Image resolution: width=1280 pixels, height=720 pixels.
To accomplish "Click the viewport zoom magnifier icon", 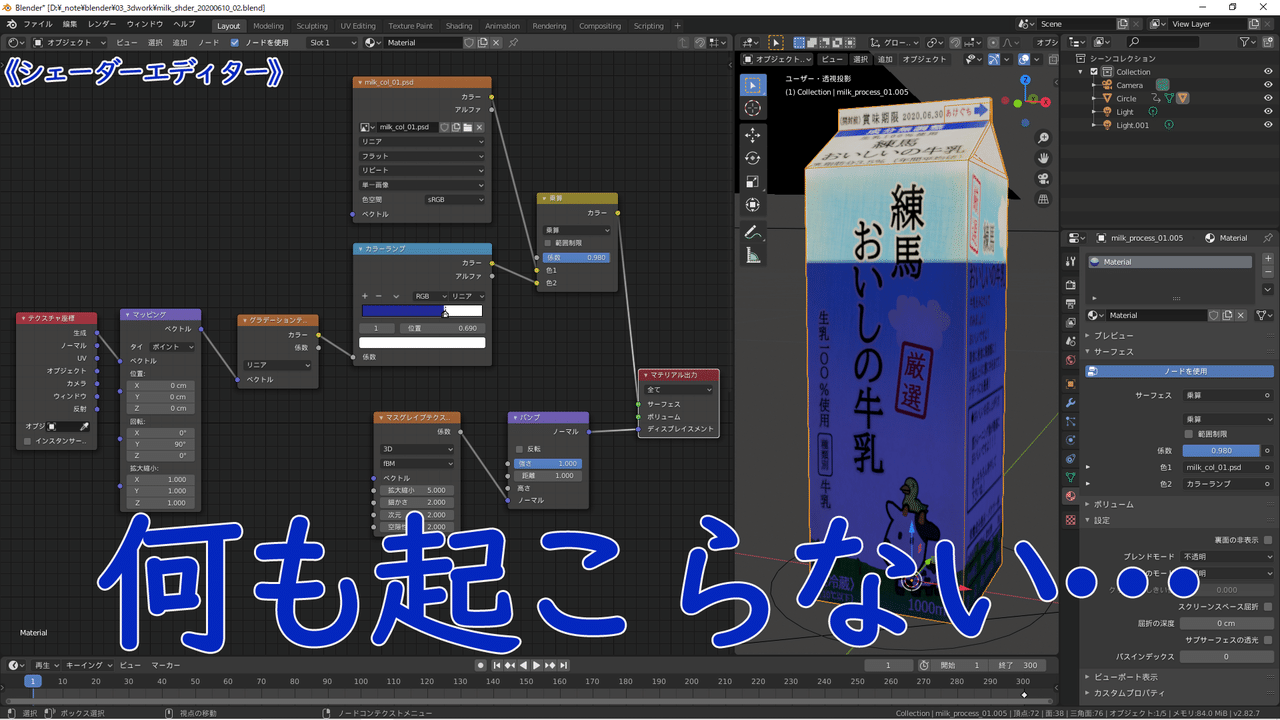I will pyautogui.click(x=1043, y=138).
